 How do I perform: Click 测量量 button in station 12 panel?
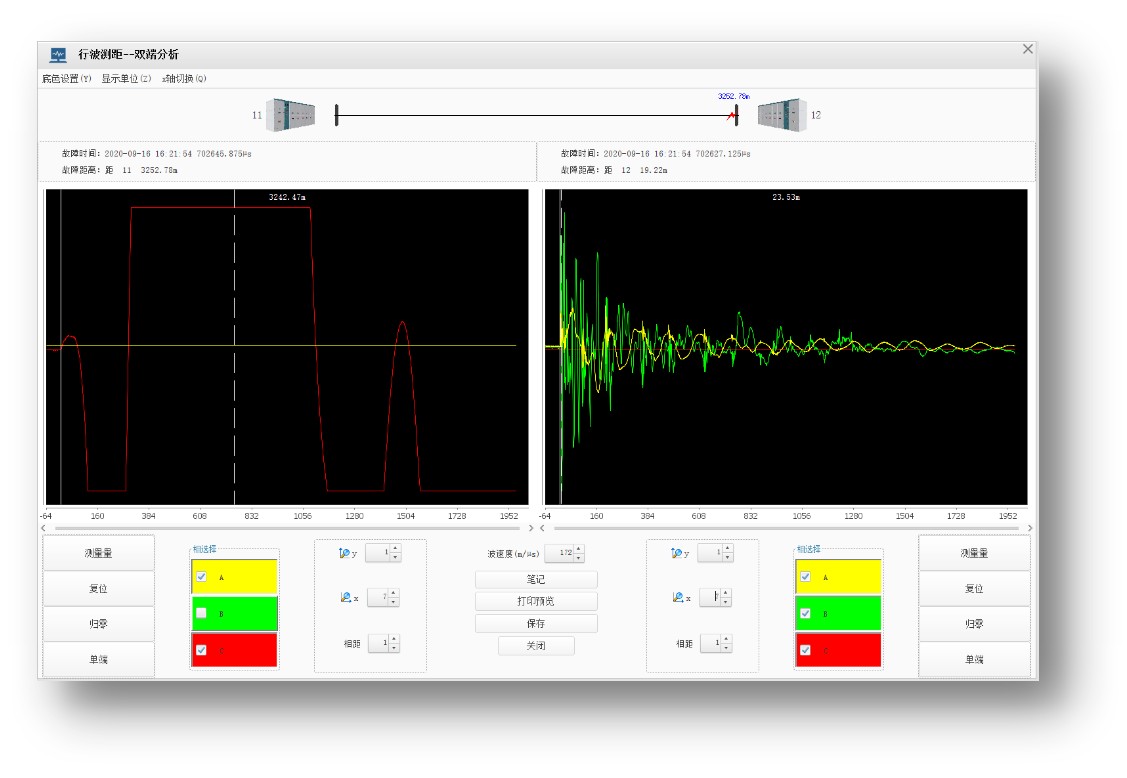(974, 553)
